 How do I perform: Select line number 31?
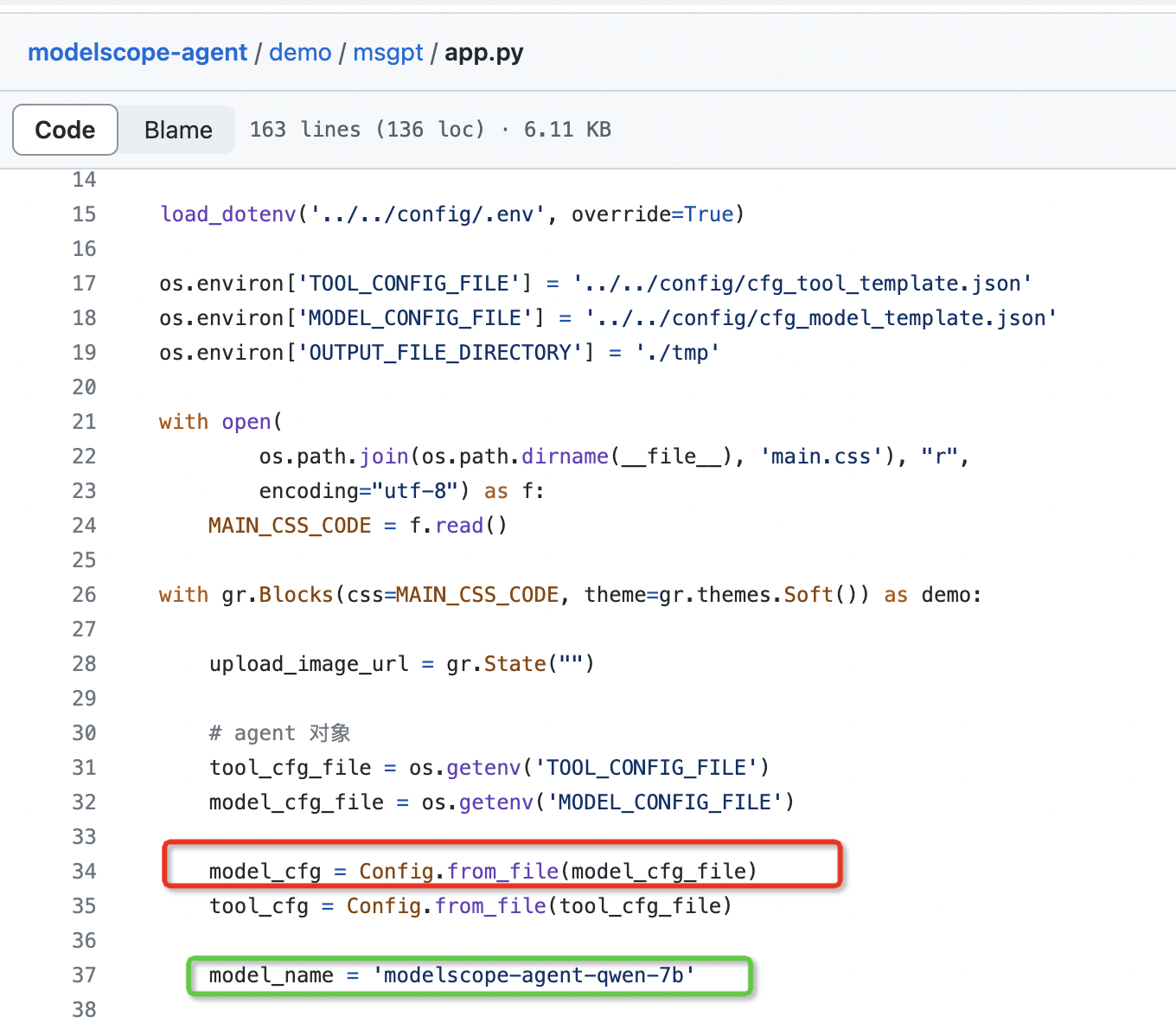(x=84, y=768)
